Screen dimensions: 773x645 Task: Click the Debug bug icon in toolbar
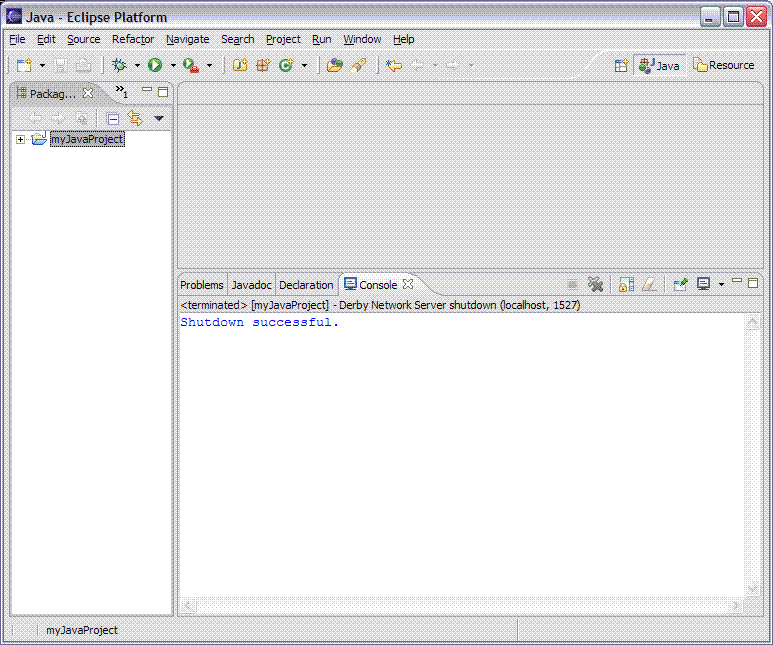(x=119, y=65)
